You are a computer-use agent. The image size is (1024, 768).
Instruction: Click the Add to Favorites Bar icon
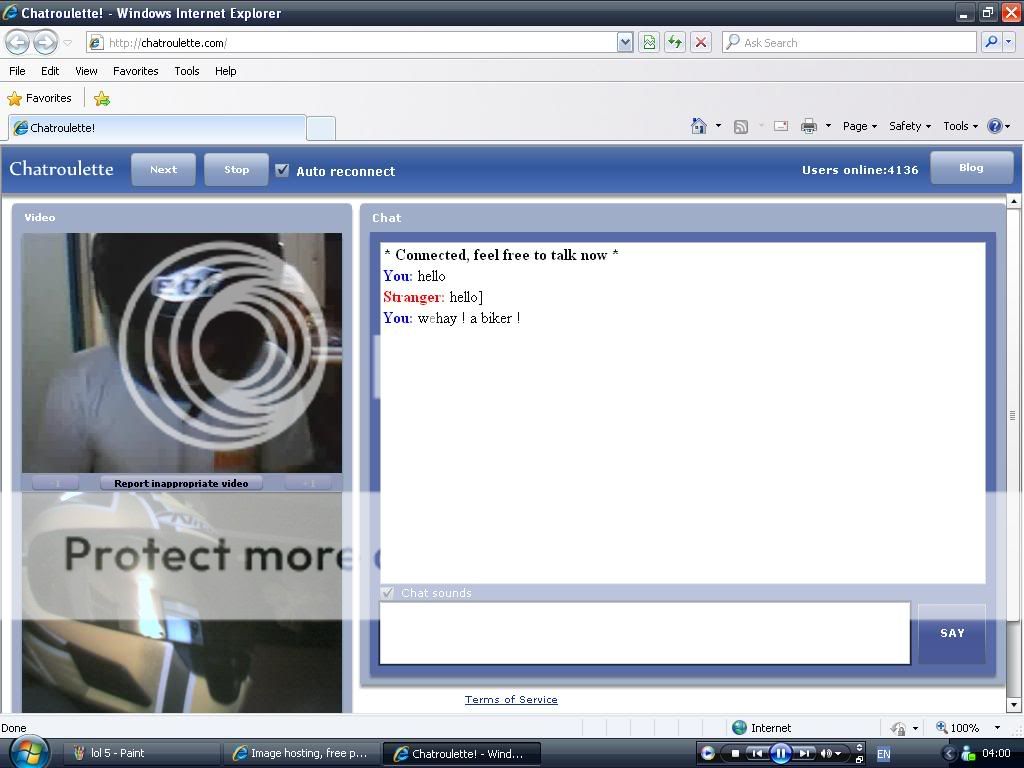(101, 98)
